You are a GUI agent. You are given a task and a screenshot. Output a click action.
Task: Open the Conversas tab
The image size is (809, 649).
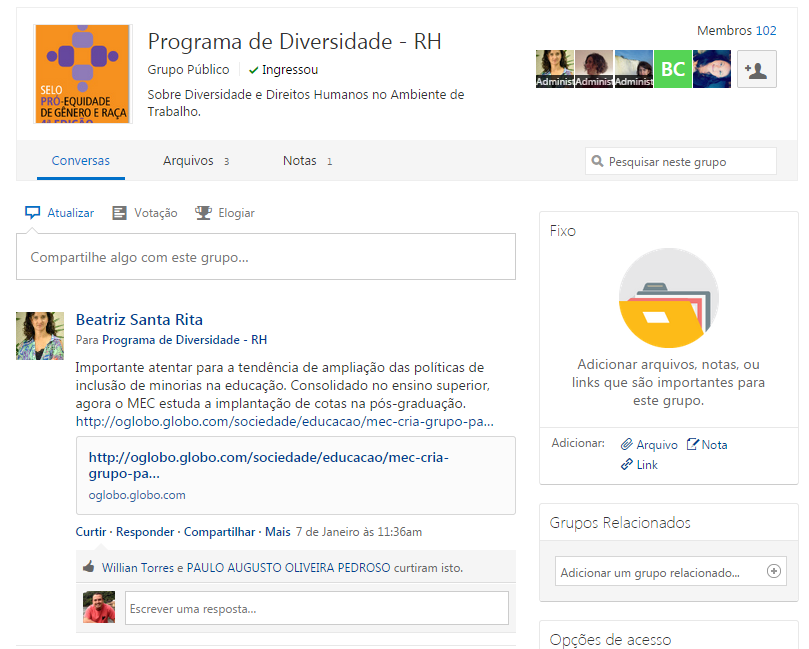tap(81, 161)
